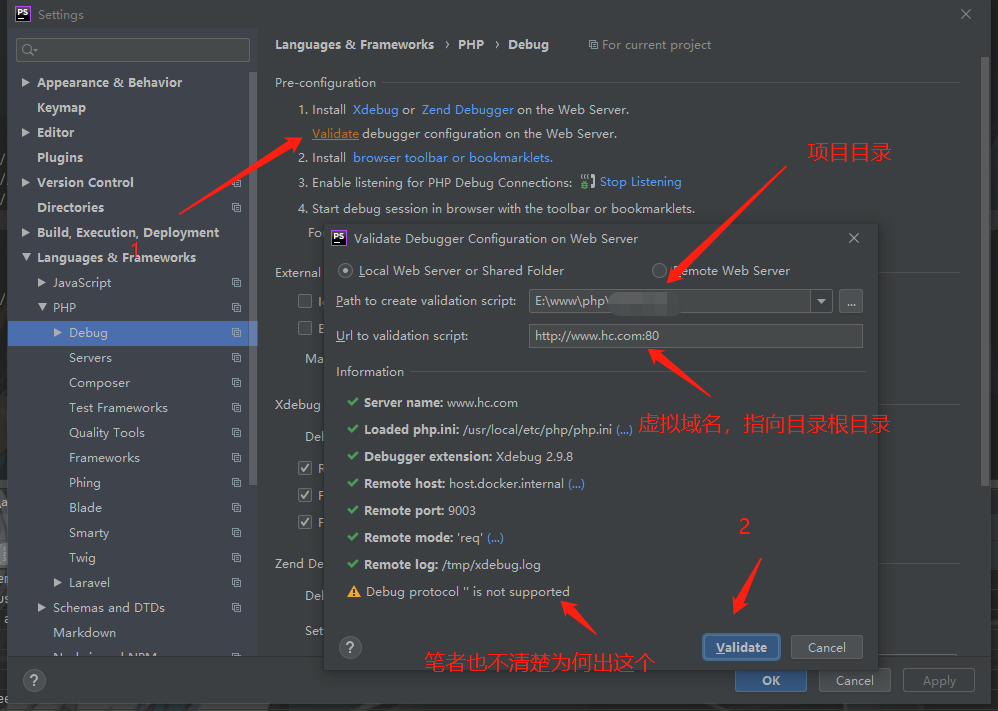Click the For current project icon in header
The height and width of the screenshot is (711, 998).
coord(593,45)
